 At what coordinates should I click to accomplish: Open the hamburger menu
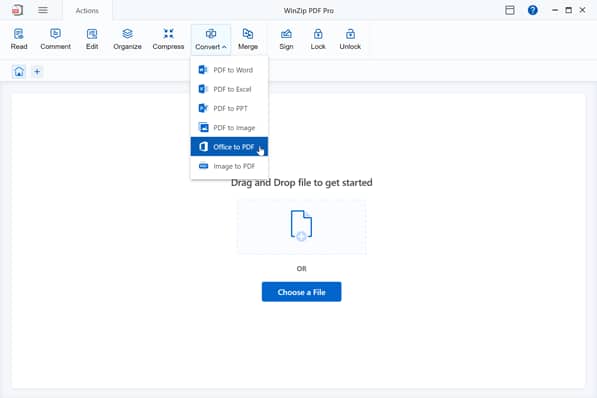coord(43,10)
